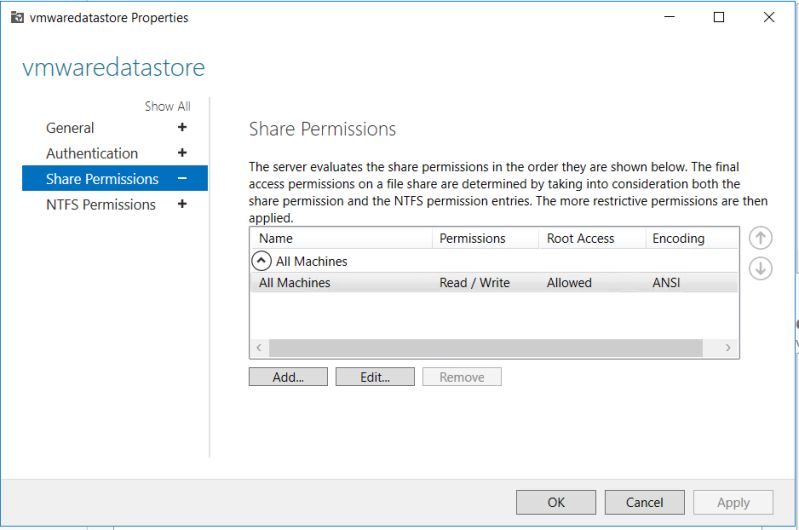Open the General settings page
This screenshot has height=530, width=799.
pyautogui.click(x=70, y=128)
